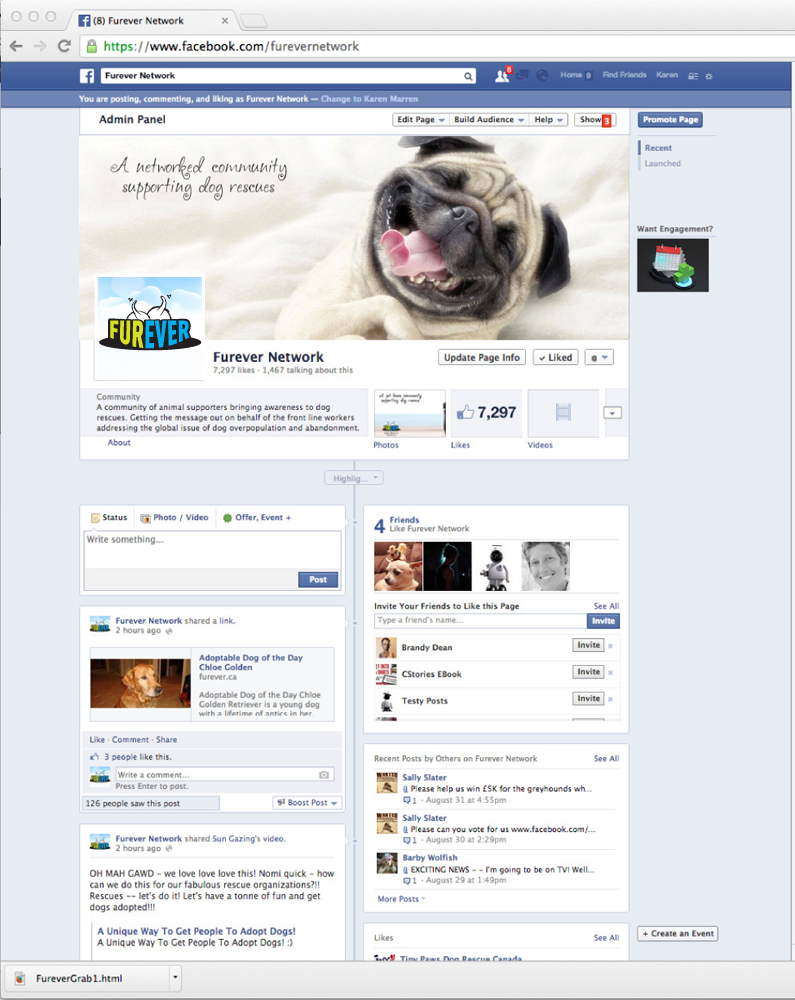
Task: Select the Status composer tab
Action: [x=109, y=517]
